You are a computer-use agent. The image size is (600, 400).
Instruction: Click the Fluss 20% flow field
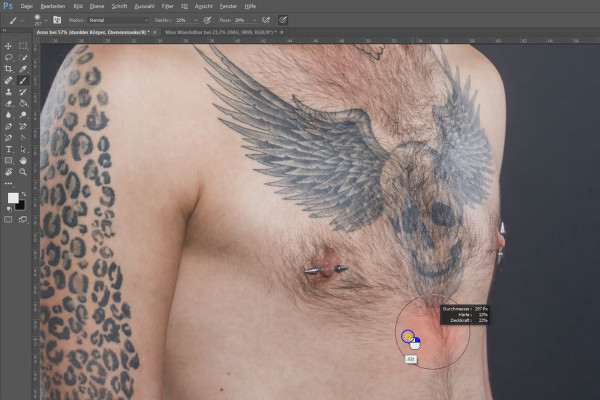tap(242, 20)
